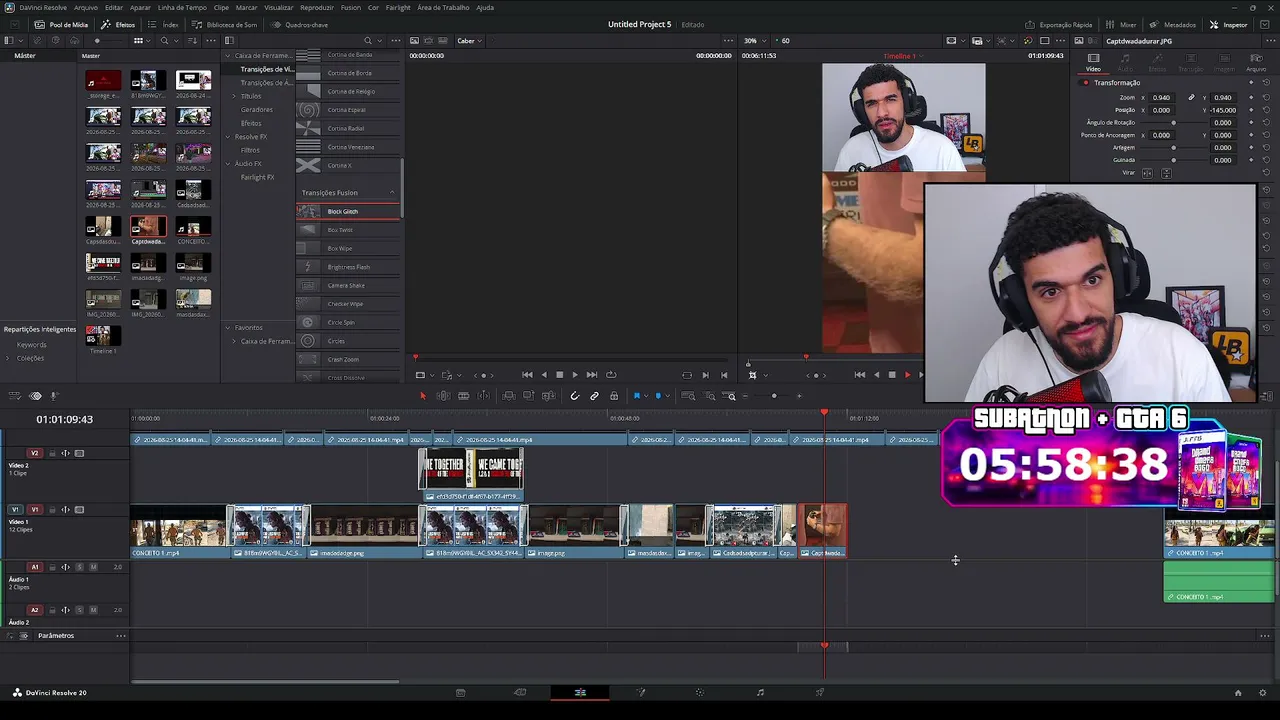The height and width of the screenshot is (720, 1280).
Task: Open the Fairlight page icon
Action: [760, 692]
